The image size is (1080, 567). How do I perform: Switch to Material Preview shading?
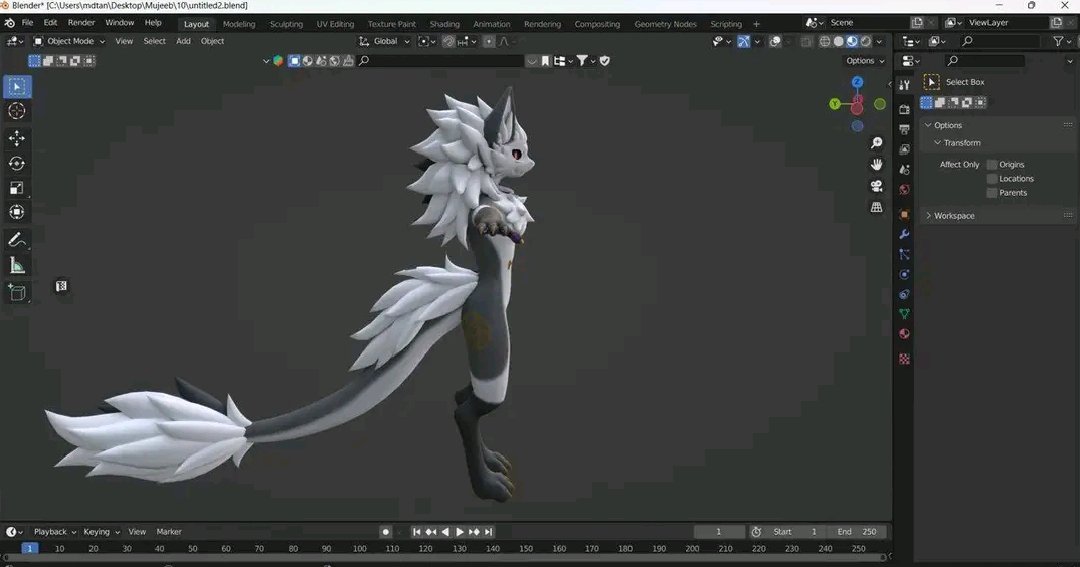pyautogui.click(x=852, y=41)
